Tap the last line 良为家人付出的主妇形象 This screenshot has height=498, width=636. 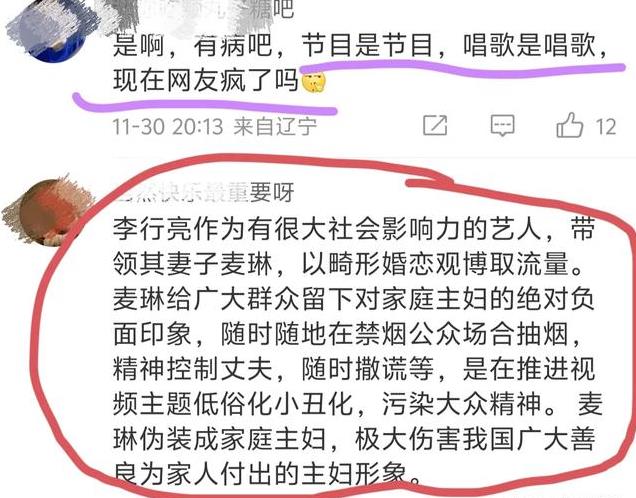266,474
